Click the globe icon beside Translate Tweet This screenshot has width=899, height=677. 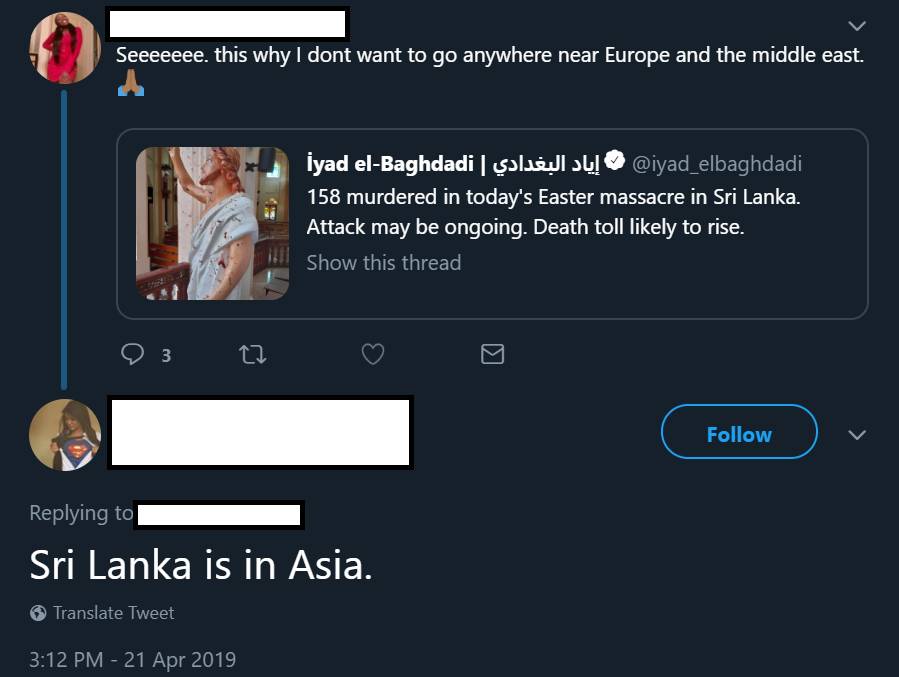click(x=38, y=613)
